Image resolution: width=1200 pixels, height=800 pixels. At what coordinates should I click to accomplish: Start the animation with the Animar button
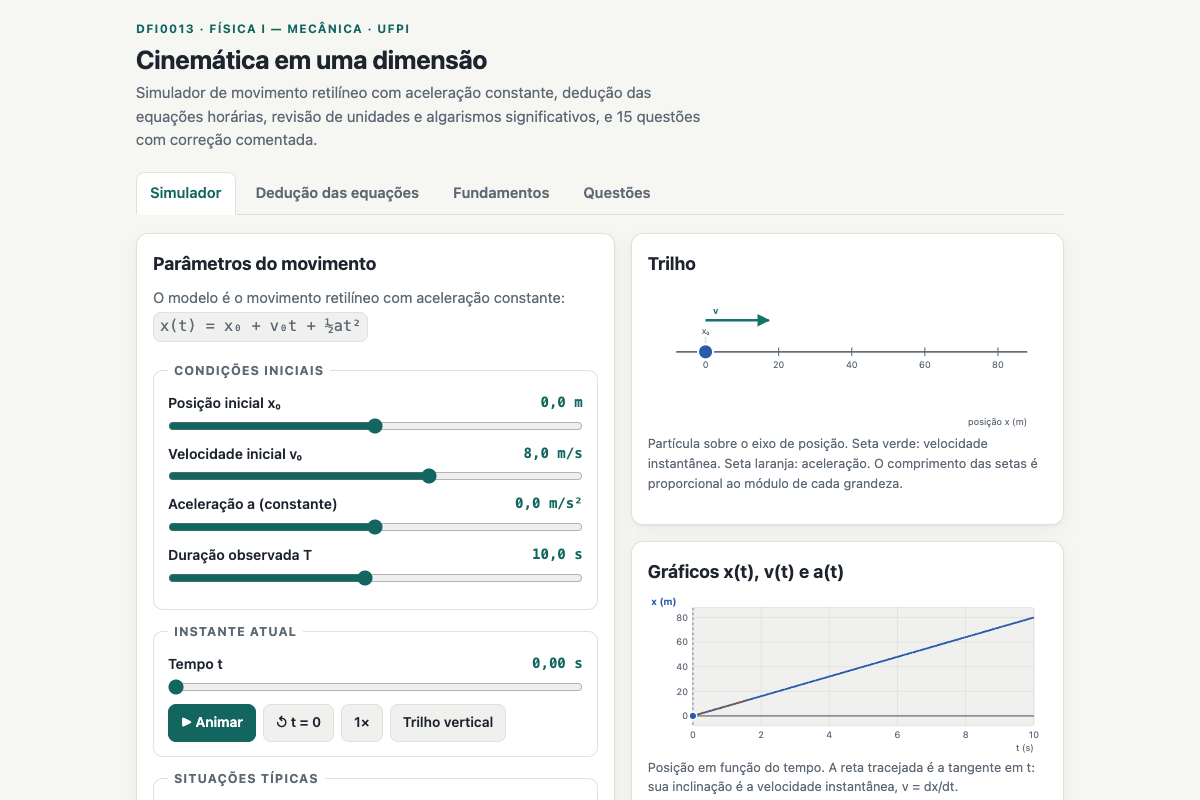click(212, 722)
